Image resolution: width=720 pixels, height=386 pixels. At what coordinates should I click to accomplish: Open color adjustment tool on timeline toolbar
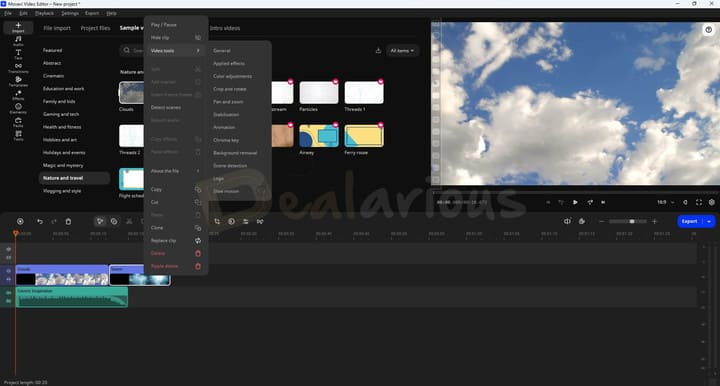click(x=231, y=222)
